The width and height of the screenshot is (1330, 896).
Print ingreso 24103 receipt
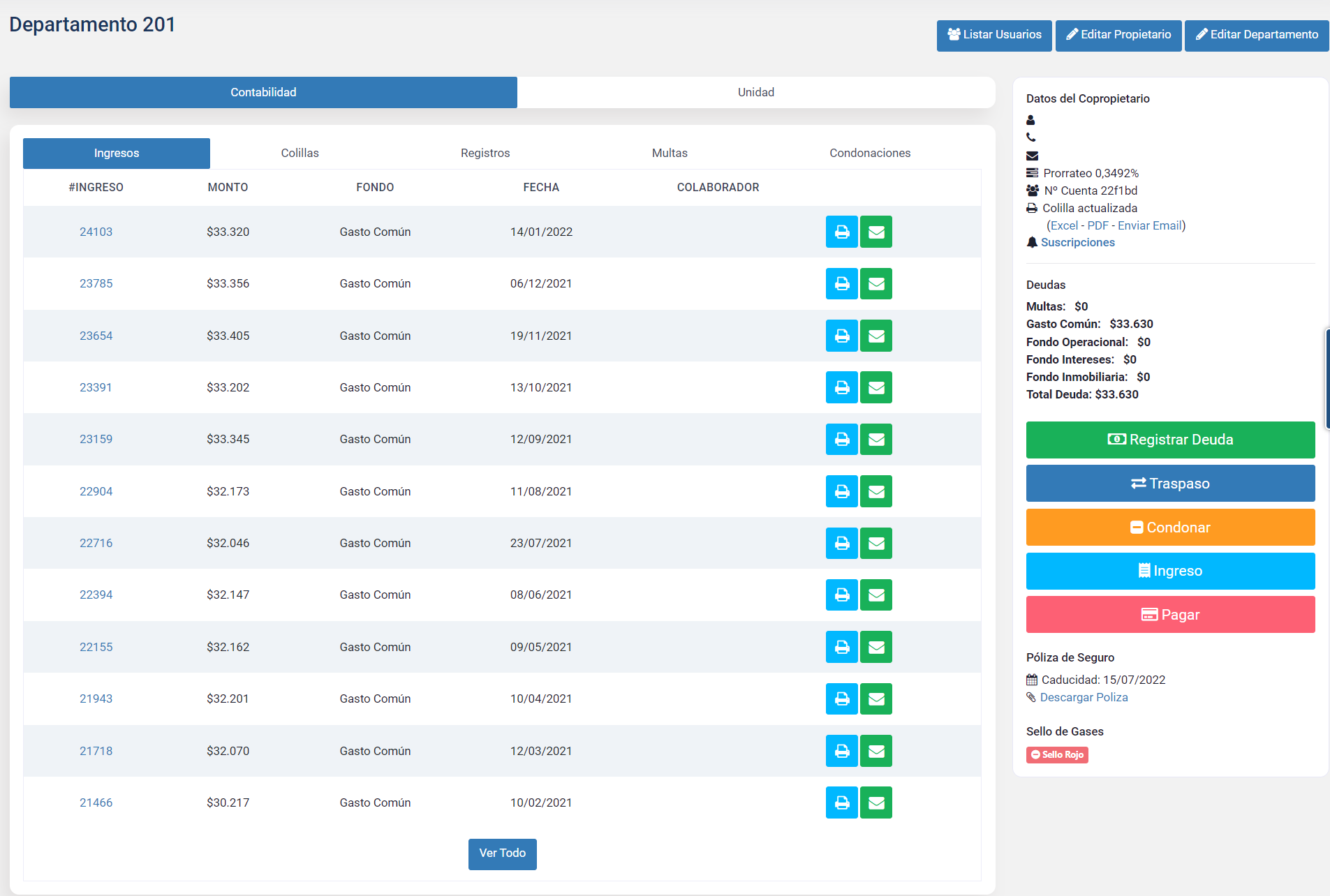pyautogui.click(x=841, y=232)
